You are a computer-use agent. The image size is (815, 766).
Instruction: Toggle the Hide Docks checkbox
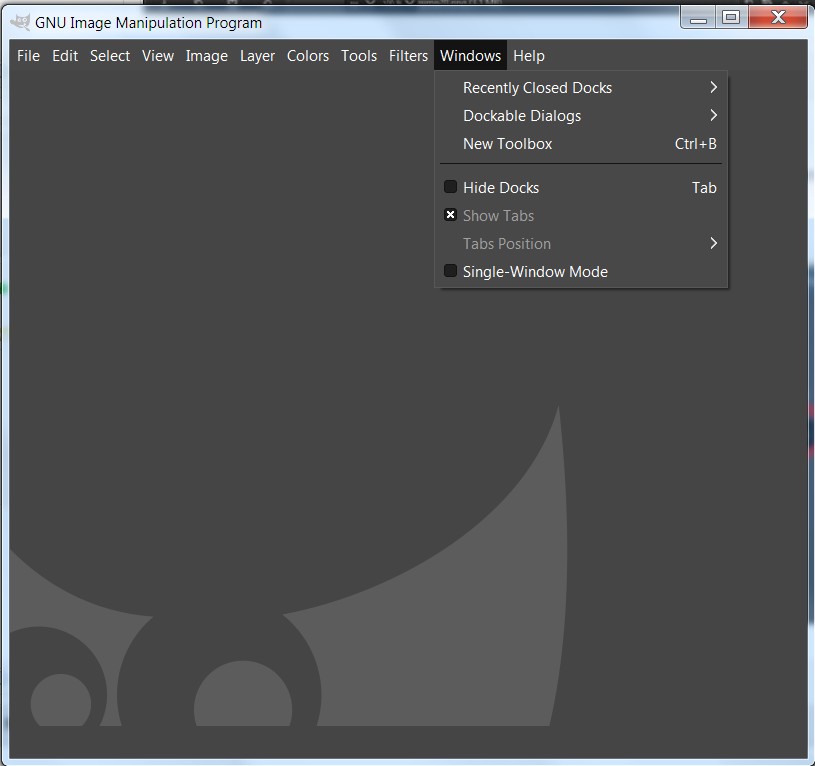(x=450, y=187)
